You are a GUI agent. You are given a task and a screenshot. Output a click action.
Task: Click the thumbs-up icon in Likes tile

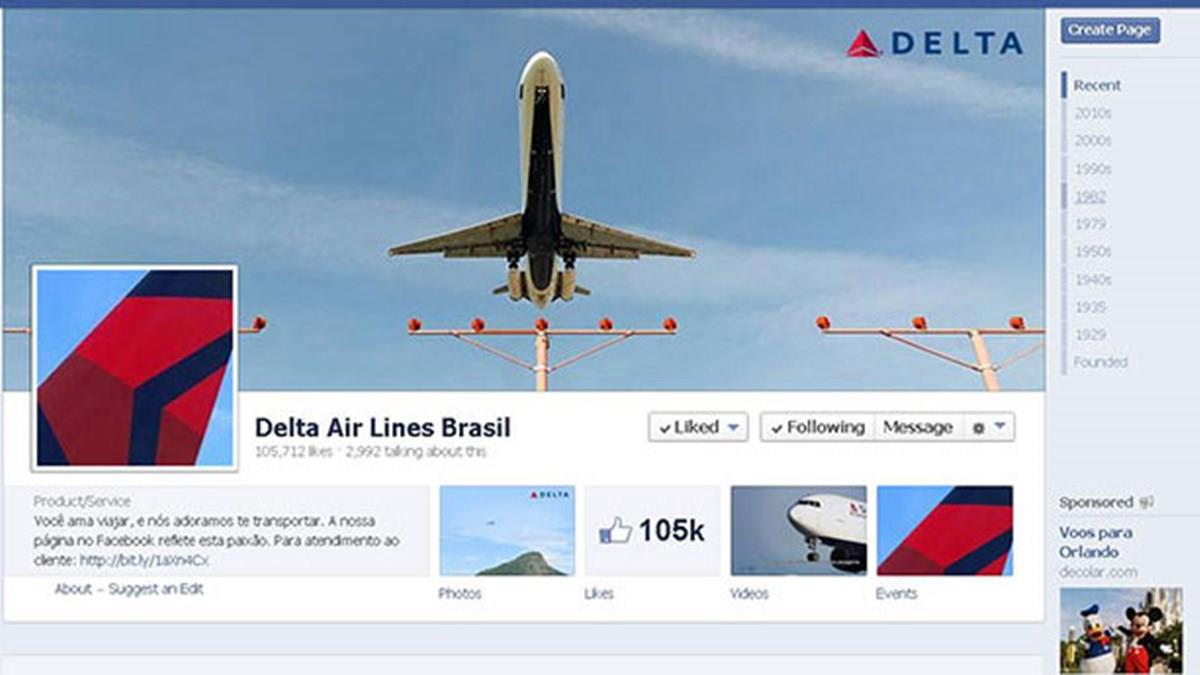pyautogui.click(x=615, y=531)
